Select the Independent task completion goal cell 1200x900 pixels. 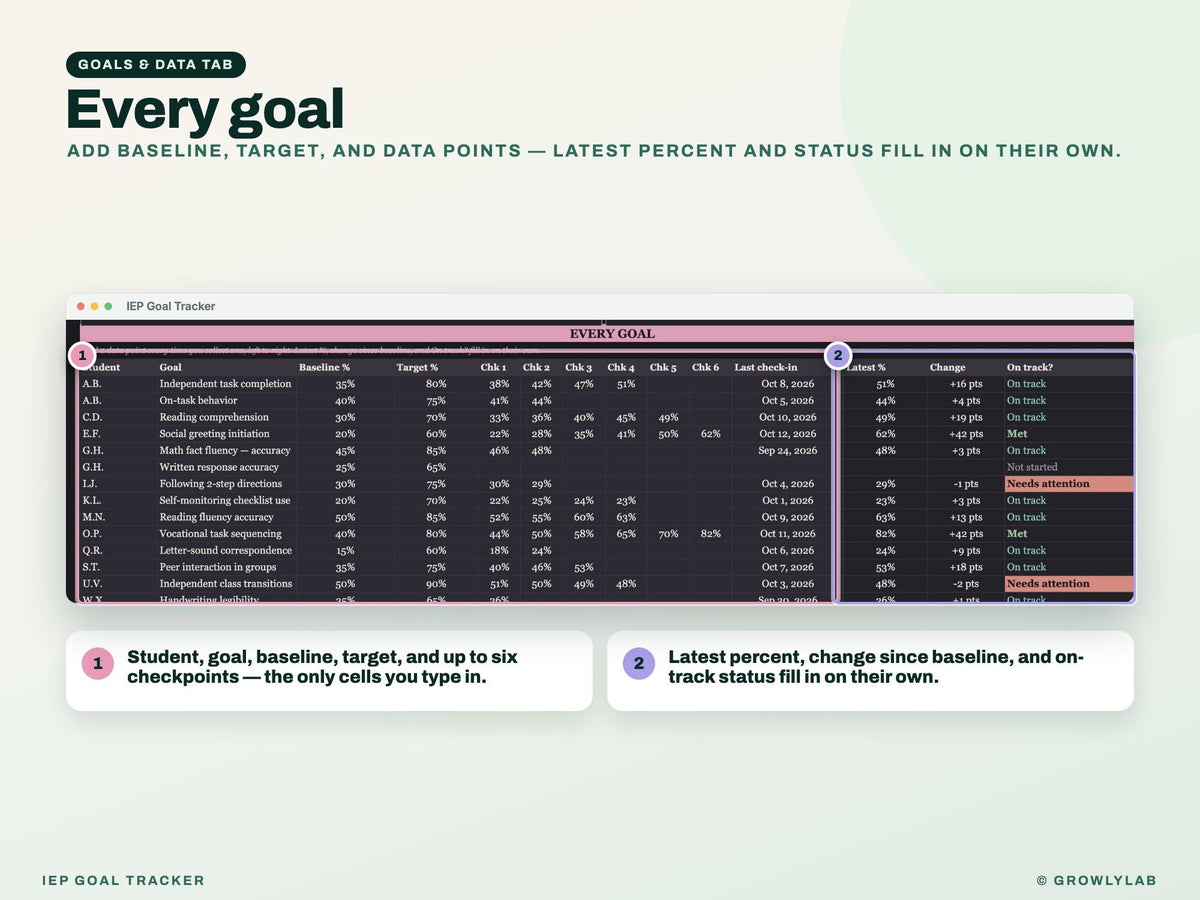(x=225, y=384)
